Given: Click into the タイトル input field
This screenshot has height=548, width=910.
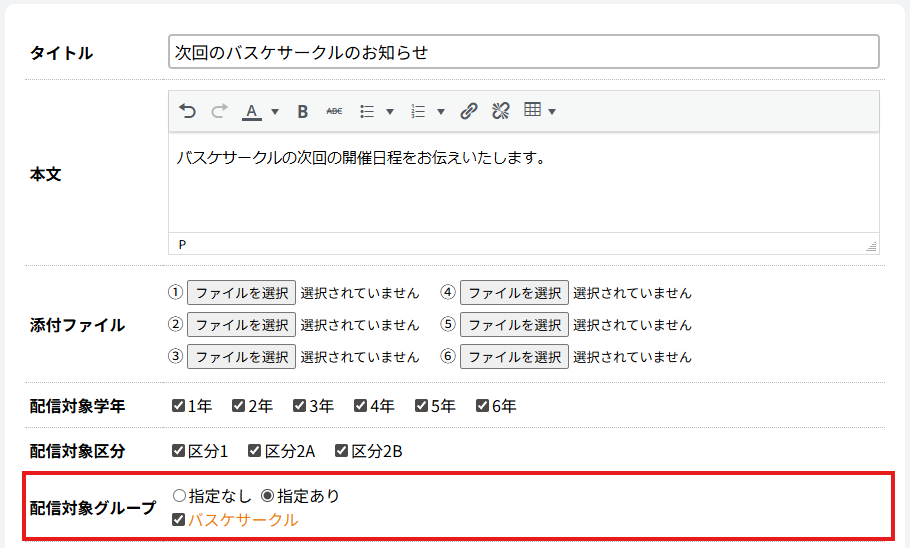Looking at the screenshot, I should click(x=523, y=52).
